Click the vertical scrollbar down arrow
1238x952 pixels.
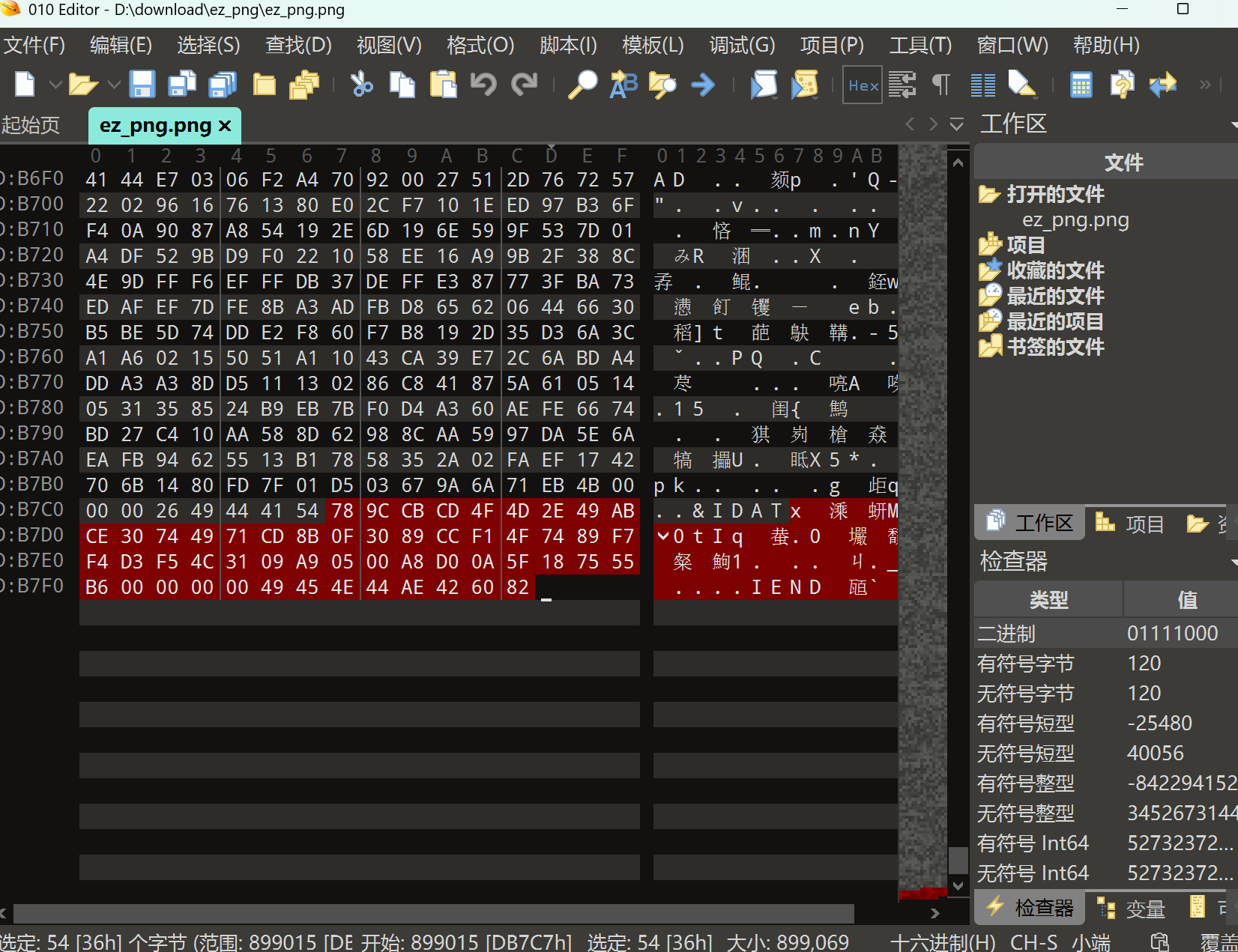(x=958, y=885)
